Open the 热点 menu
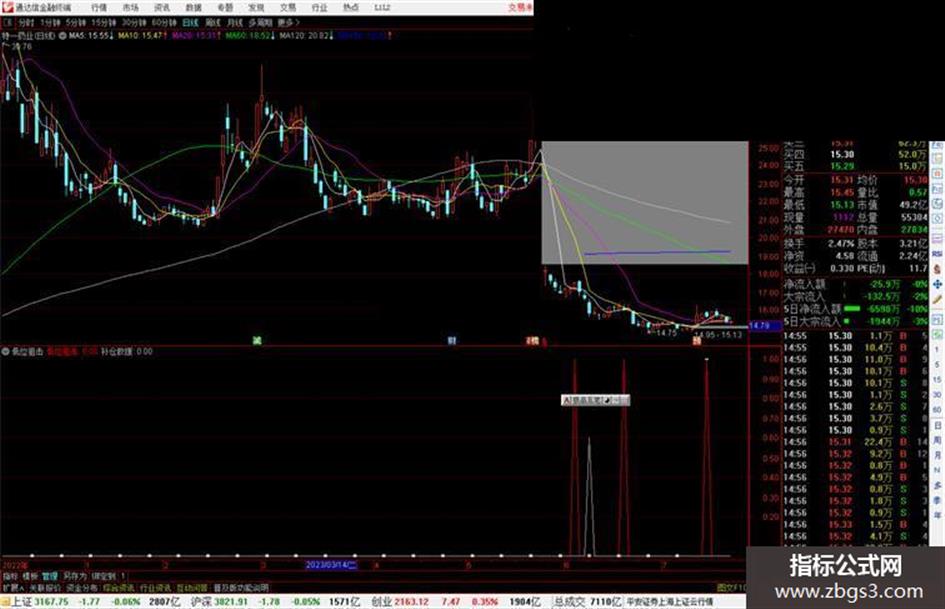 coord(351,8)
